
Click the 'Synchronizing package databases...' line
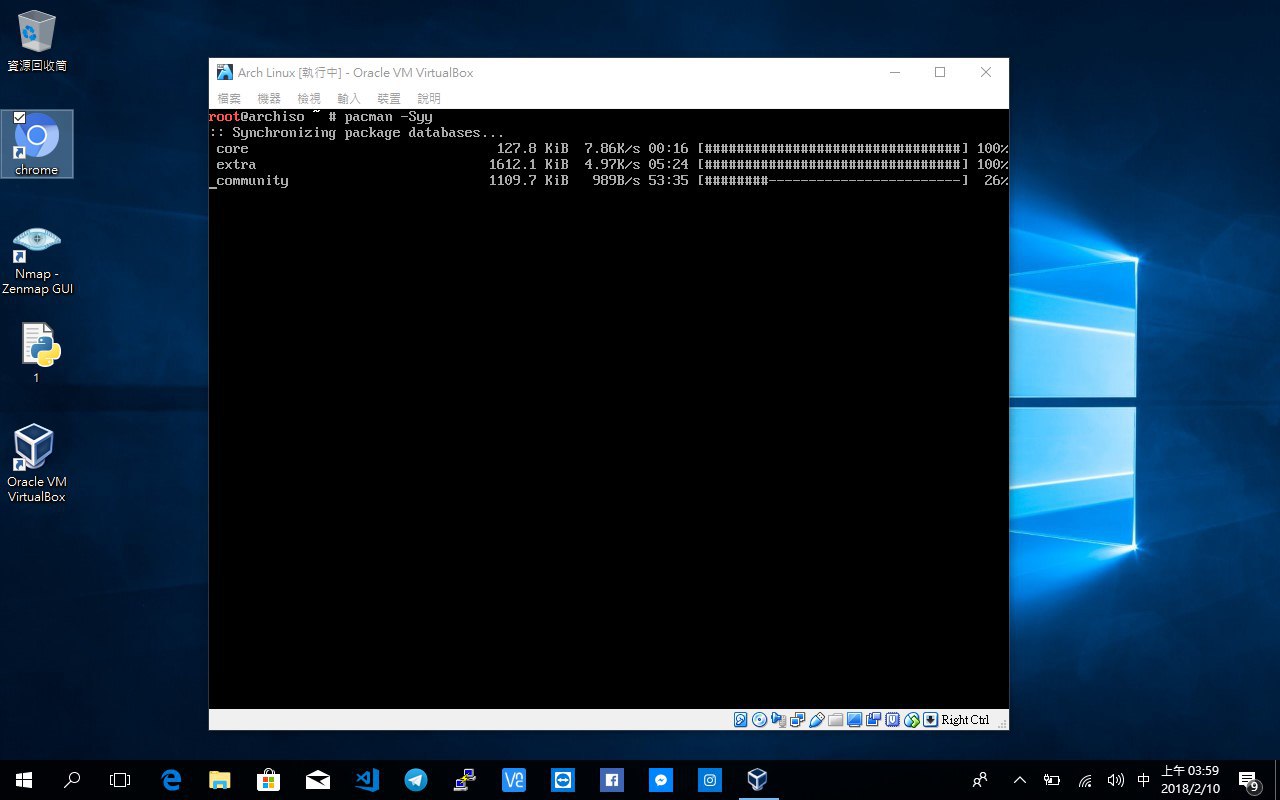(x=368, y=133)
